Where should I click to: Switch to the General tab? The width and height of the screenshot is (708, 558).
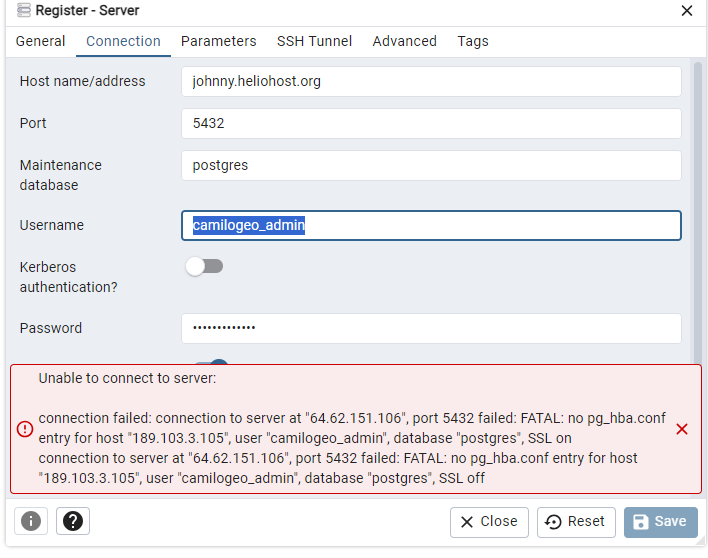point(40,41)
